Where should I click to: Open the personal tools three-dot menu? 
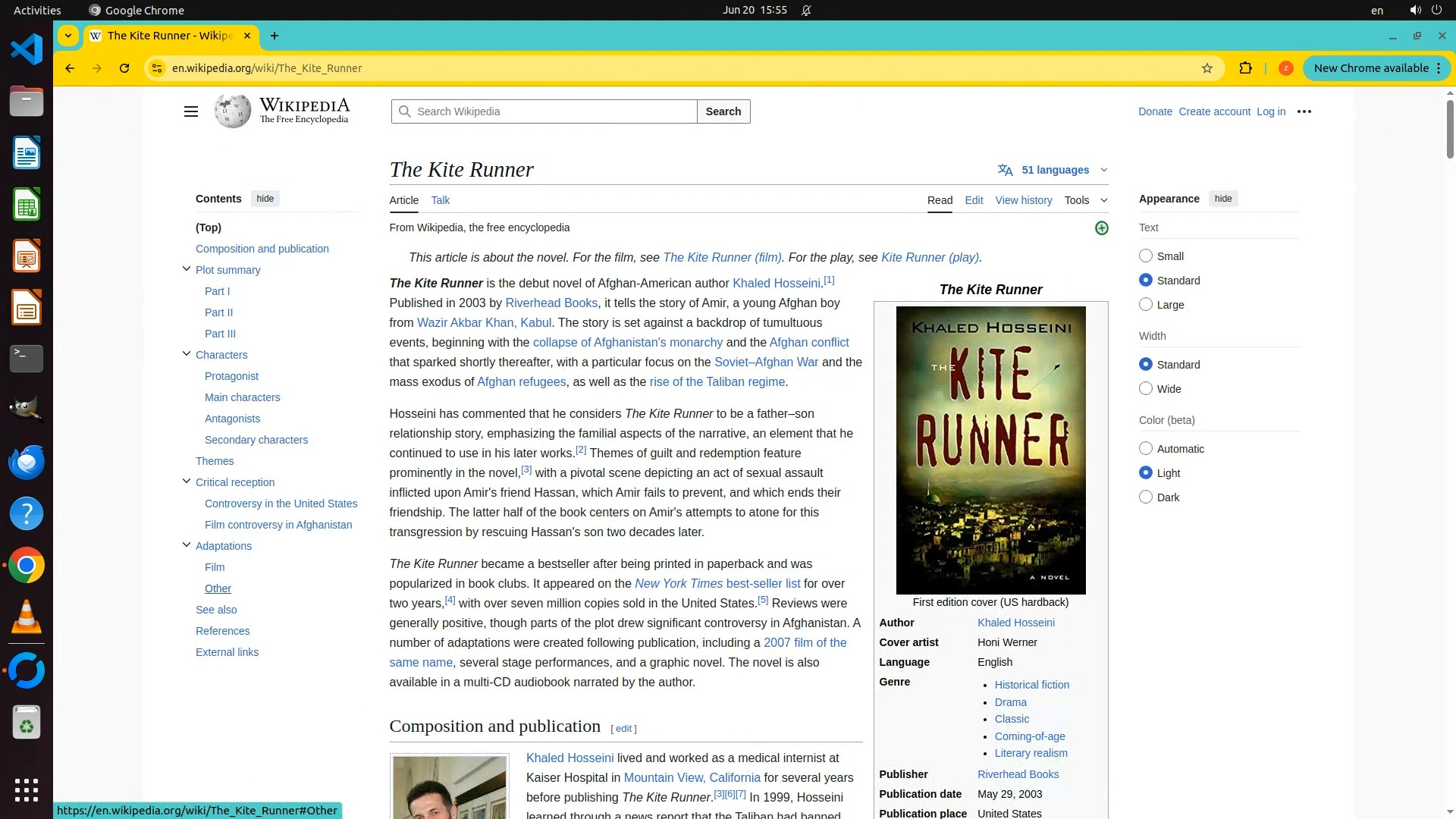pyautogui.click(x=1304, y=111)
